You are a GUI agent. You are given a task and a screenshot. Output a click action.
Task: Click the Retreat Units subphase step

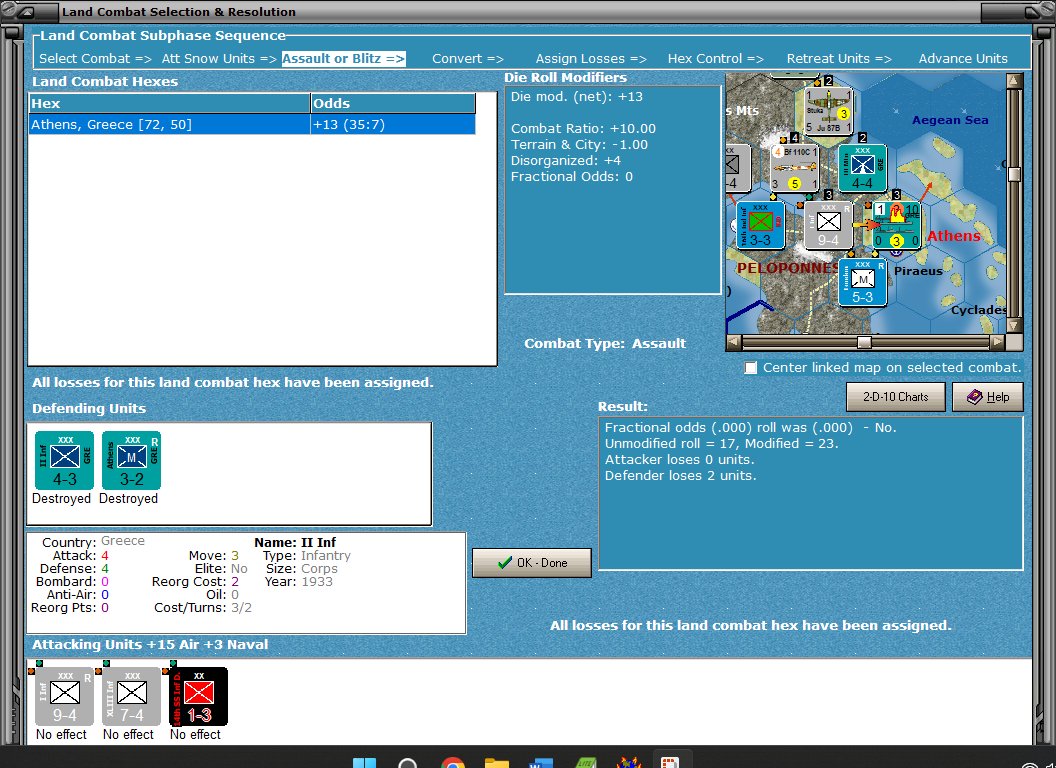[x=838, y=59]
